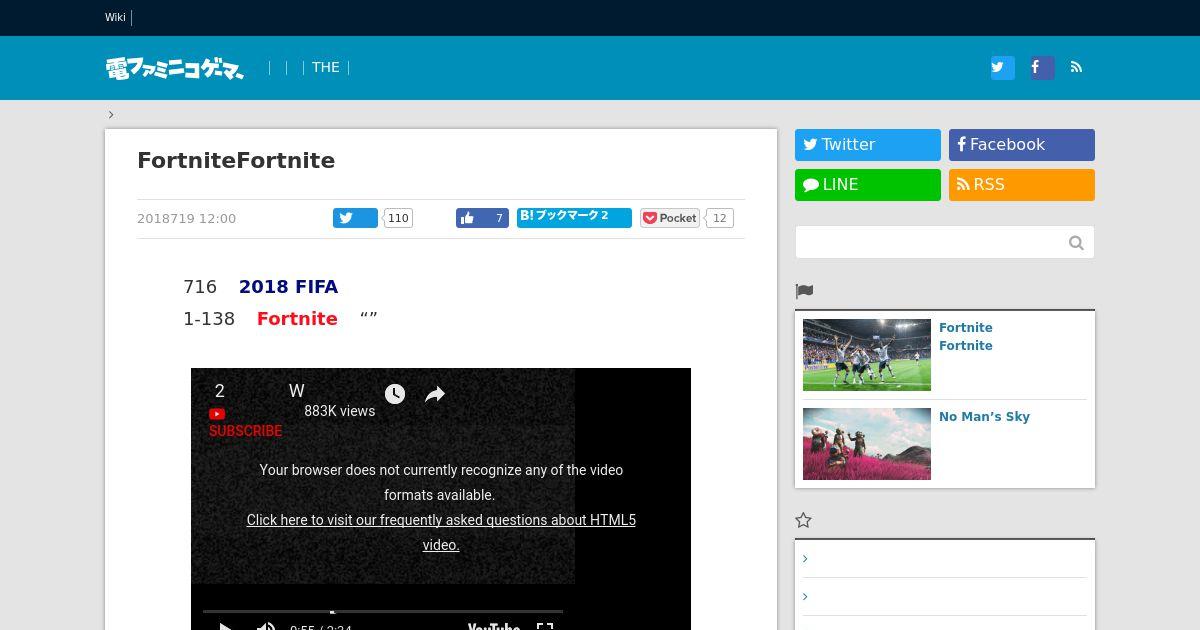Viewport: 1200px width, 630px height.
Task: Open the No Man's Sky thumbnail
Action: tap(867, 444)
